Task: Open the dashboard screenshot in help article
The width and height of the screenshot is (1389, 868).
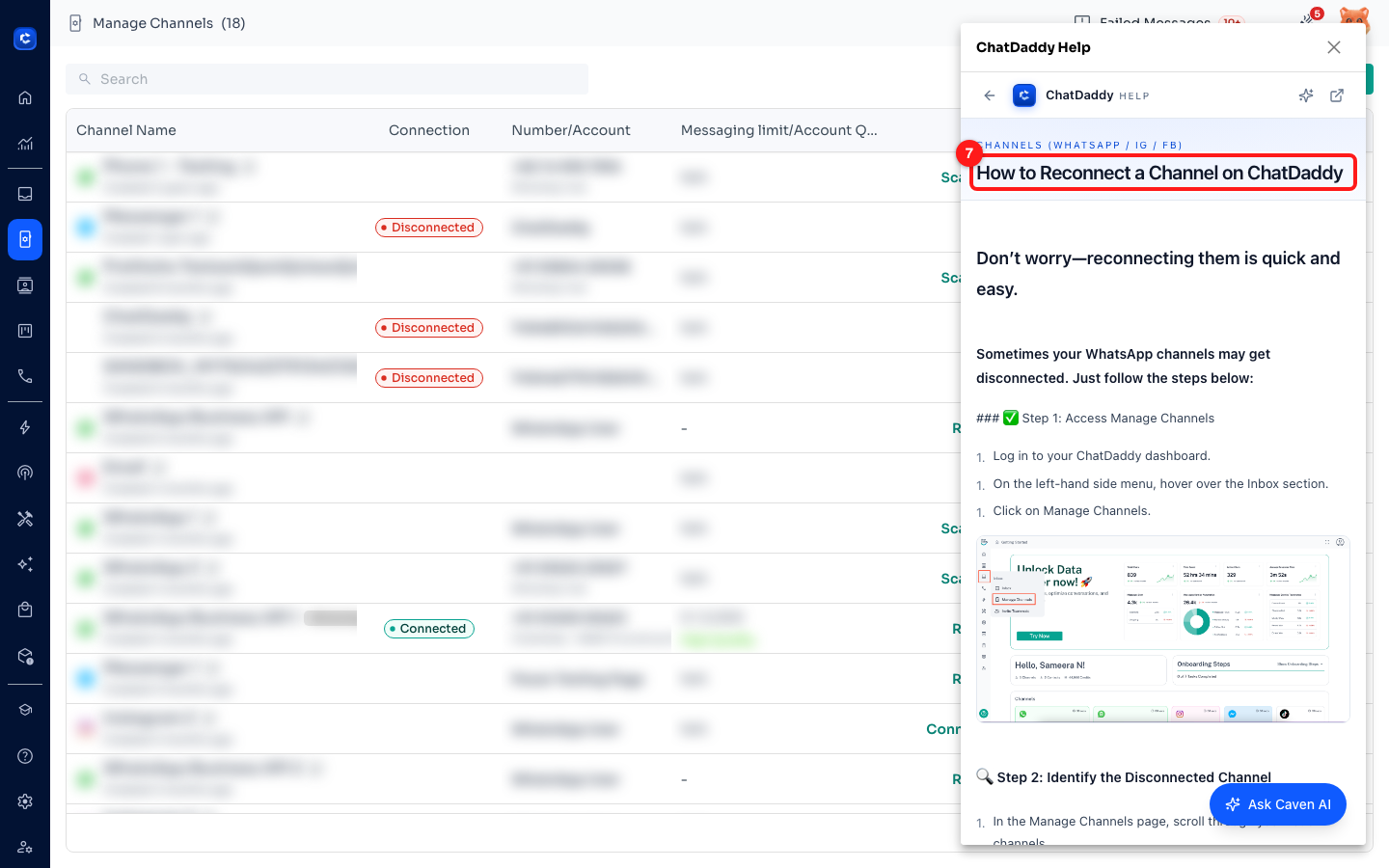Action: click(1163, 629)
